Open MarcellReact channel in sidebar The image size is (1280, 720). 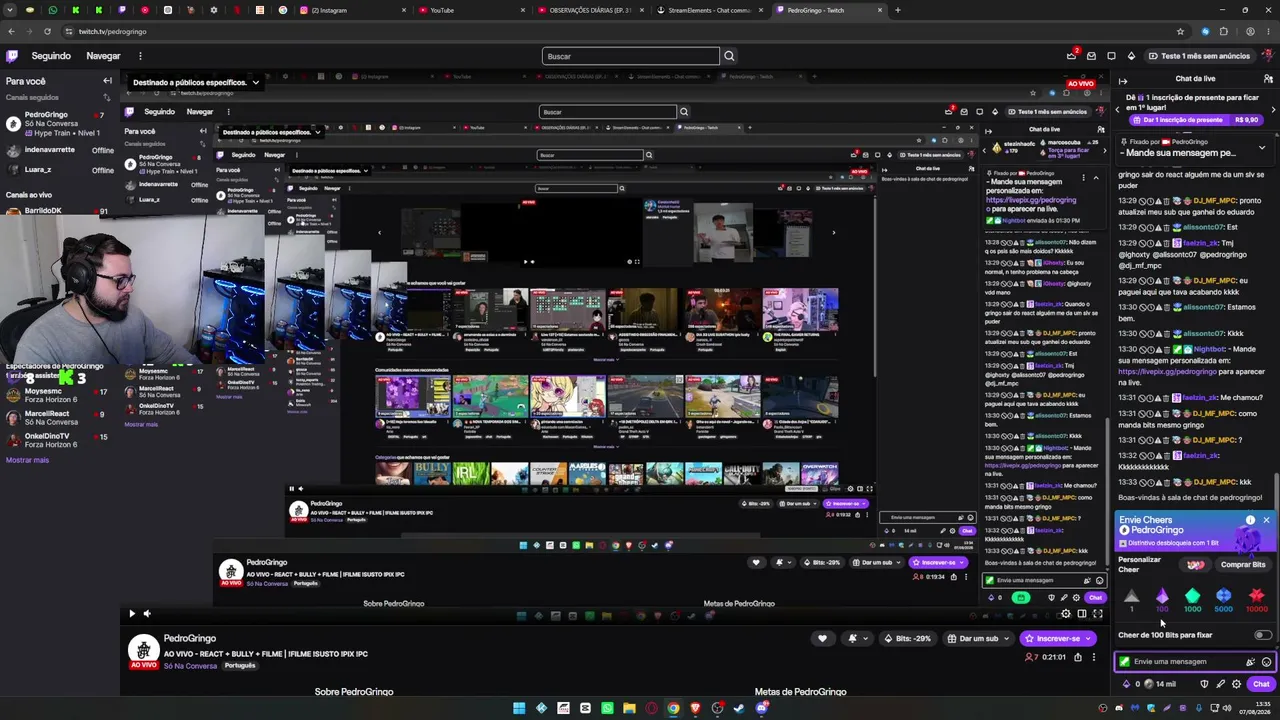pos(58,417)
